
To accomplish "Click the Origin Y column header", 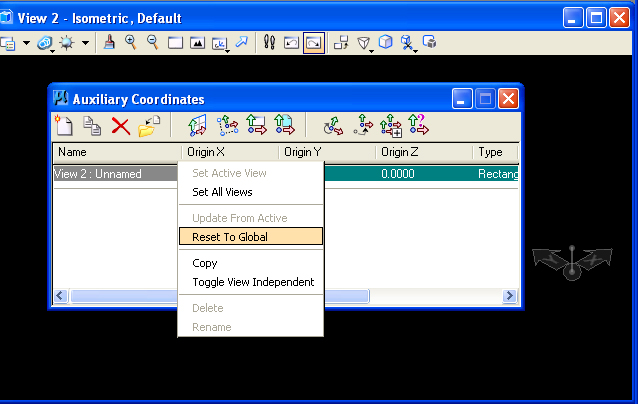I will point(327,152).
